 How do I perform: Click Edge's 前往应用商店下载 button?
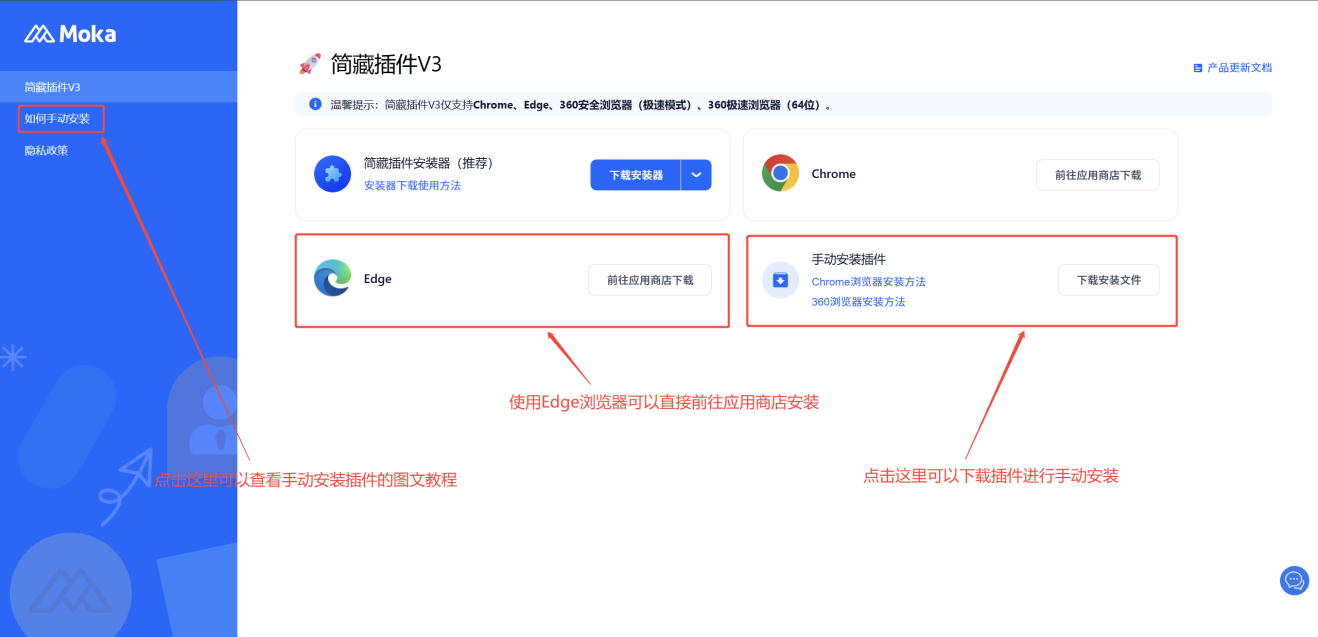point(649,280)
